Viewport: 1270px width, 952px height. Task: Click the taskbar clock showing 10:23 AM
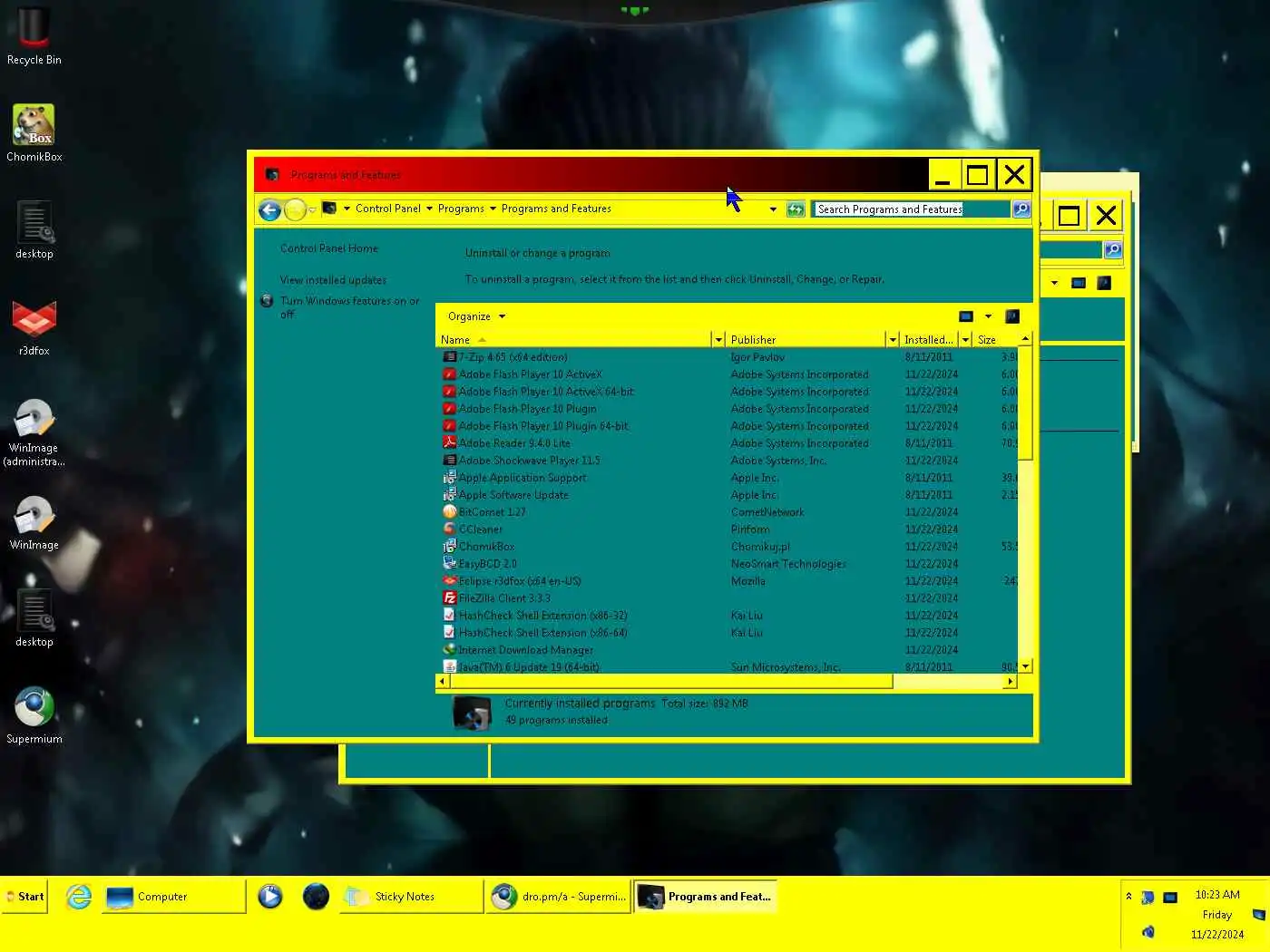(1217, 895)
